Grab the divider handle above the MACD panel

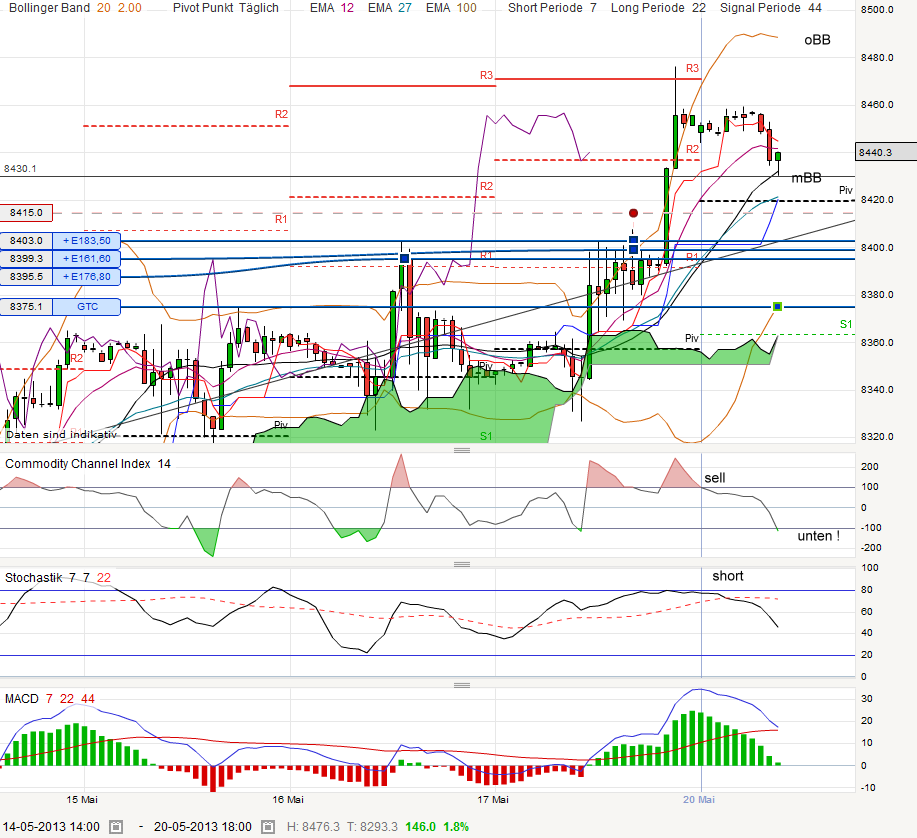(x=462, y=685)
